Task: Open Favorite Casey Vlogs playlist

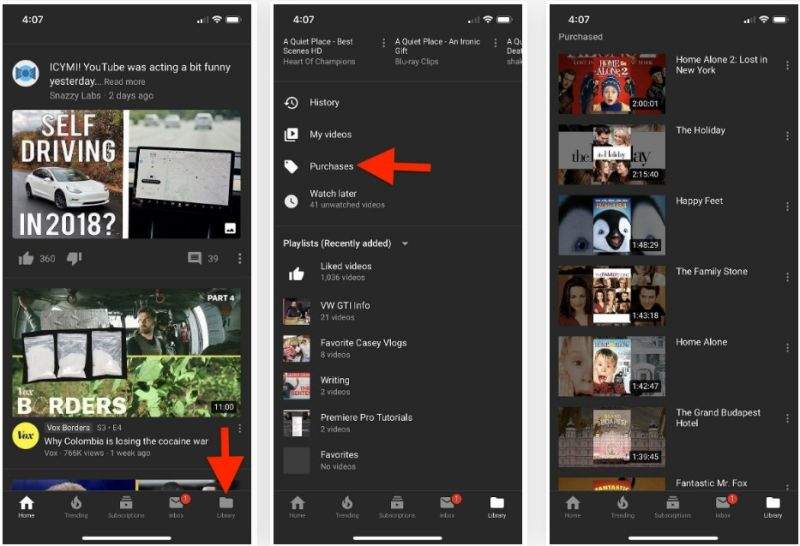Action: click(x=397, y=349)
